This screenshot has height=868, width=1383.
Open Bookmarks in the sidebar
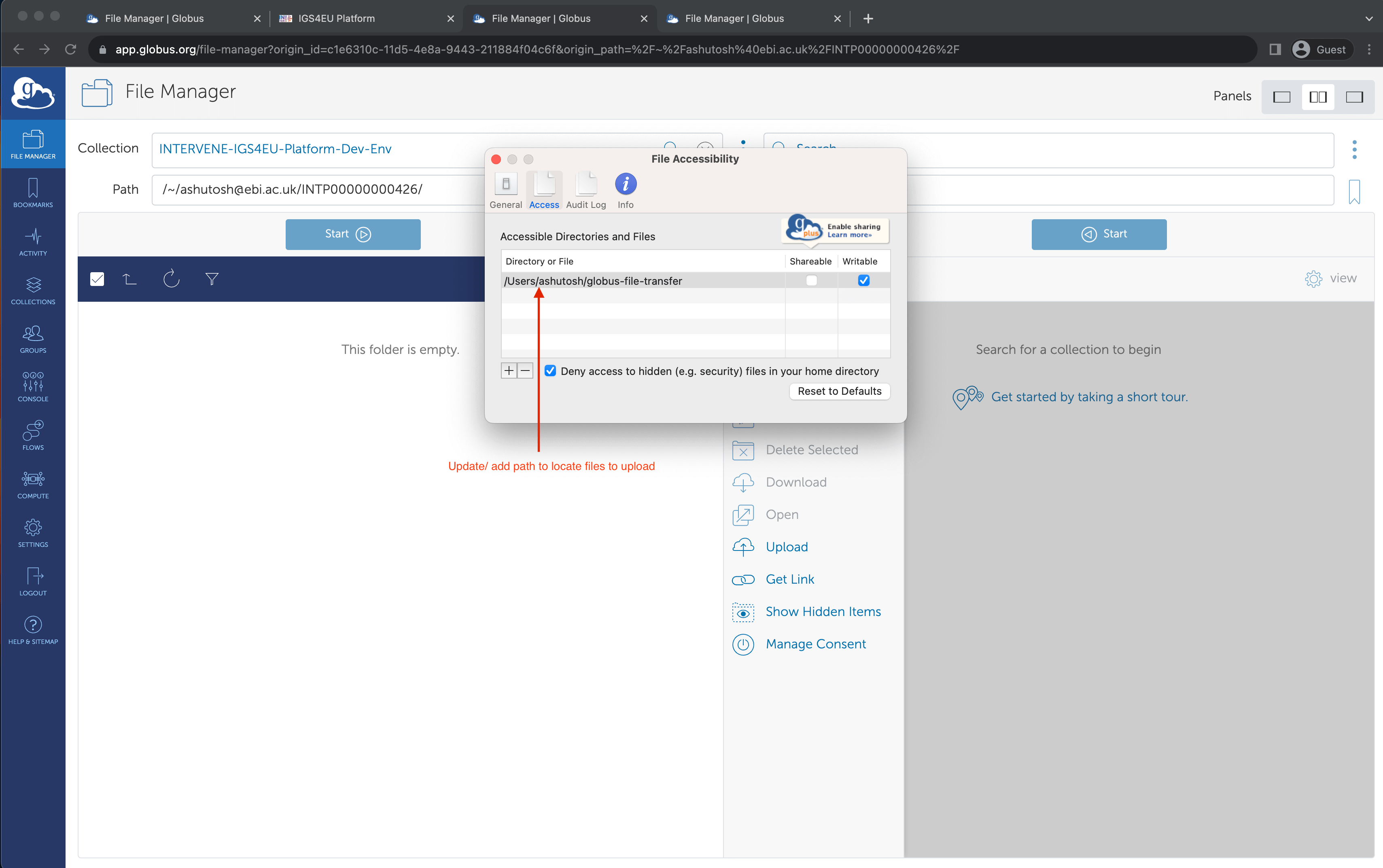(x=33, y=193)
